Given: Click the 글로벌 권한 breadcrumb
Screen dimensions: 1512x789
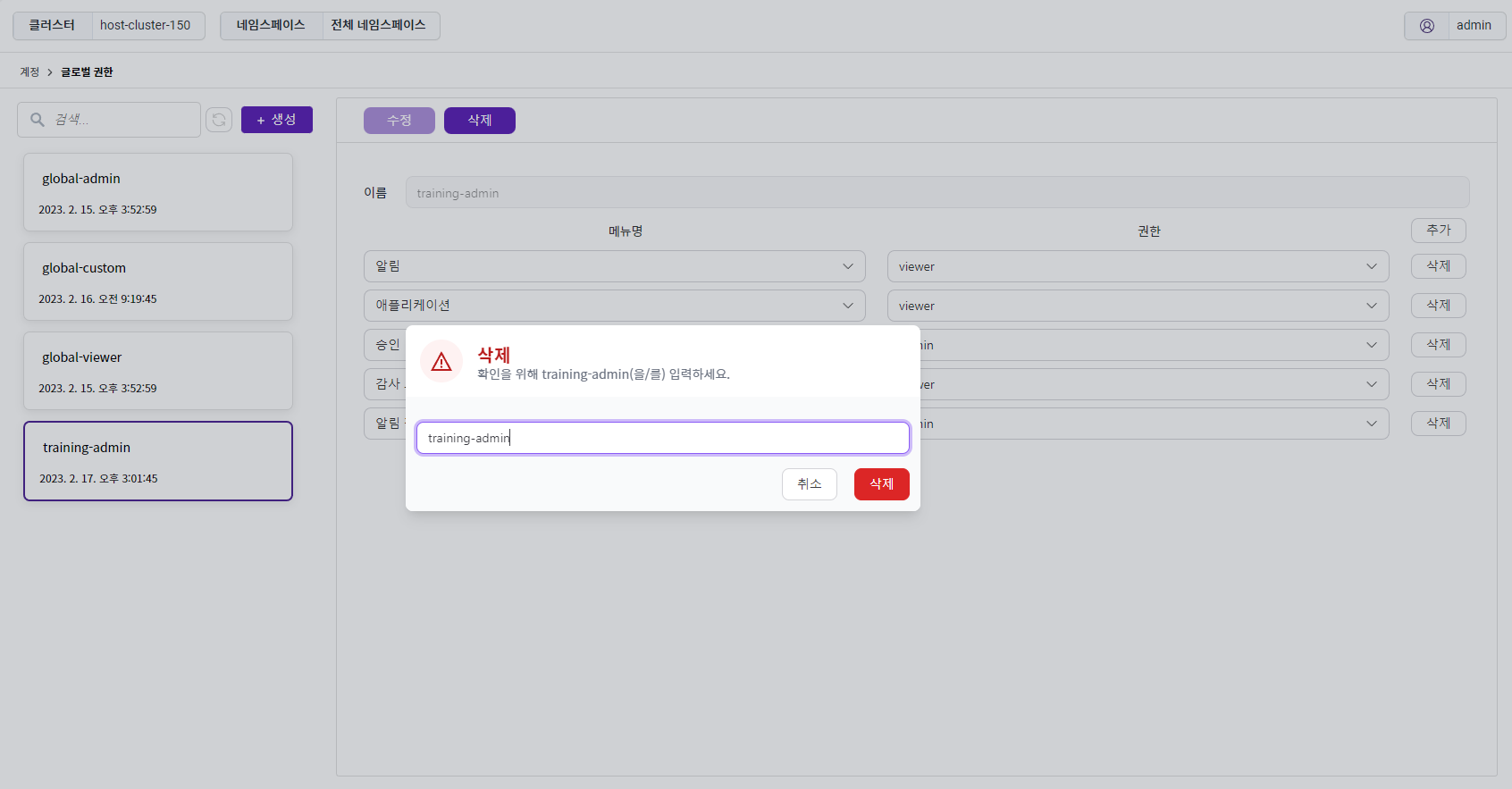Looking at the screenshot, I should [x=87, y=72].
